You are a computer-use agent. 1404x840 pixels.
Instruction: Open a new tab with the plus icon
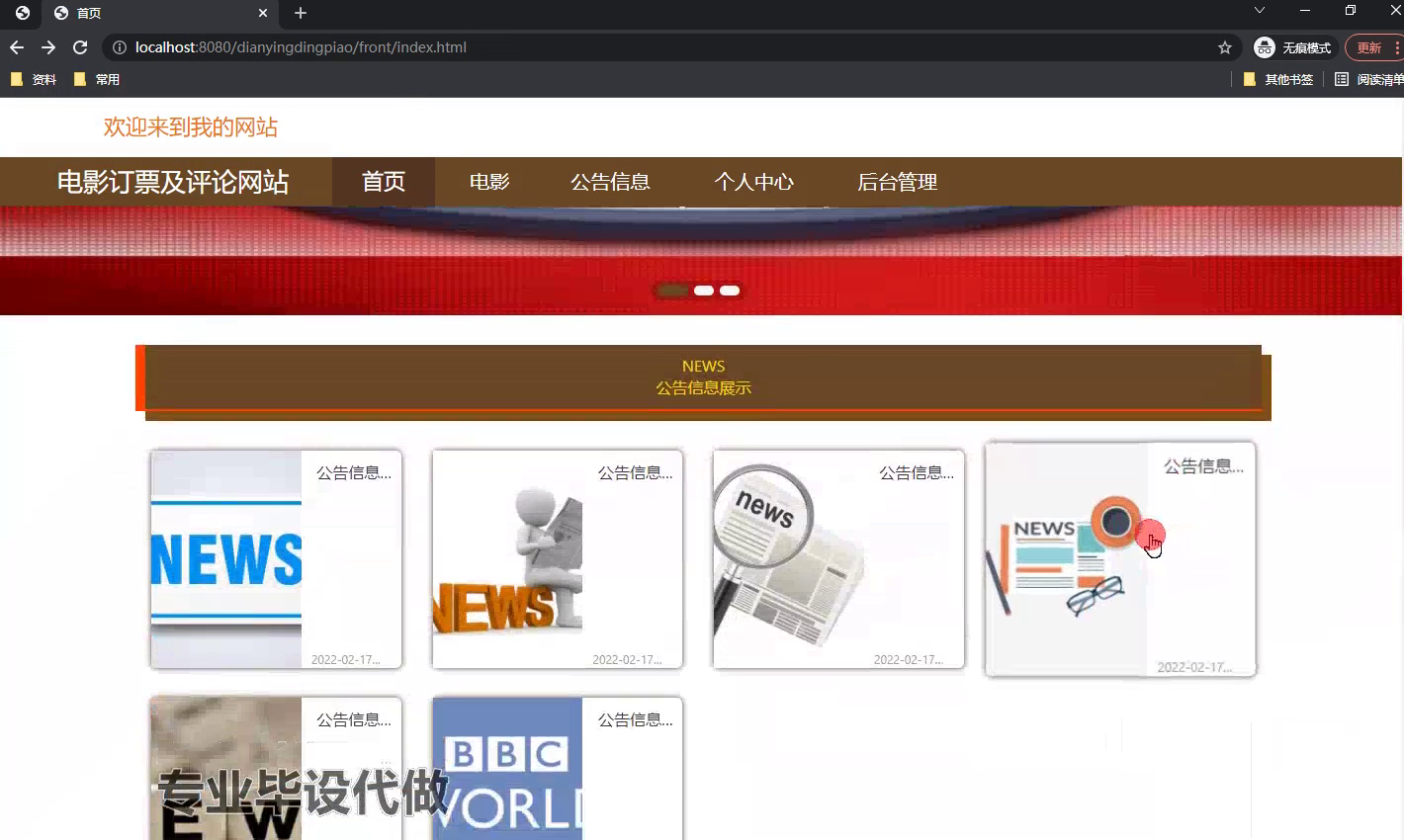tap(301, 13)
